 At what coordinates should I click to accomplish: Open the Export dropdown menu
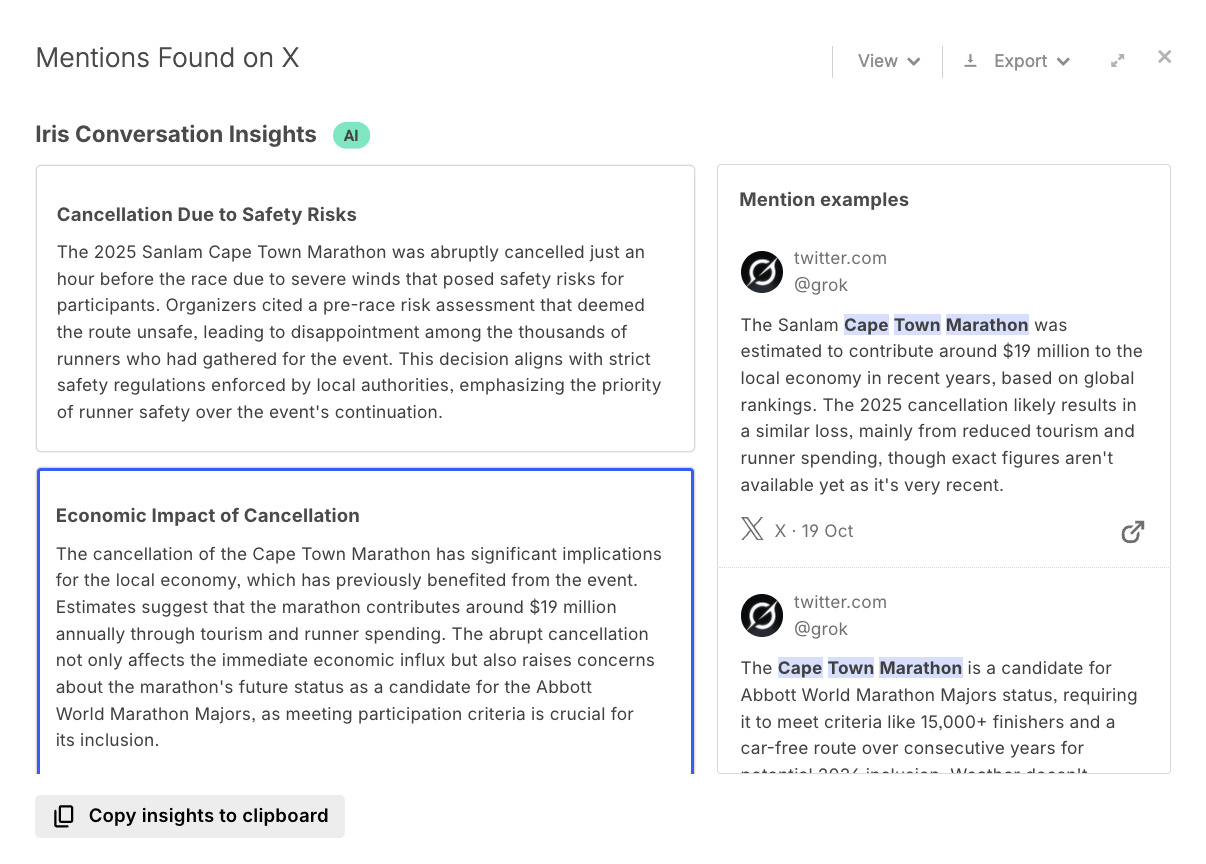1017,61
